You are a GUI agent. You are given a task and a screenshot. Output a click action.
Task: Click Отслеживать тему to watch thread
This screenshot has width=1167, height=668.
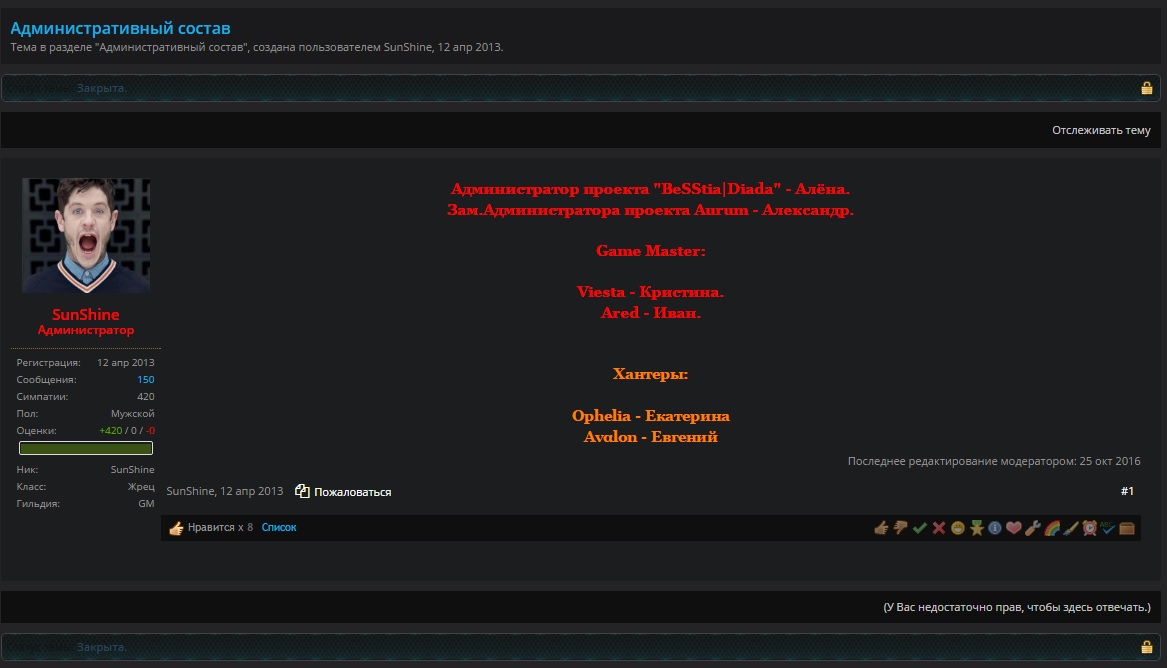coord(1100,130)
